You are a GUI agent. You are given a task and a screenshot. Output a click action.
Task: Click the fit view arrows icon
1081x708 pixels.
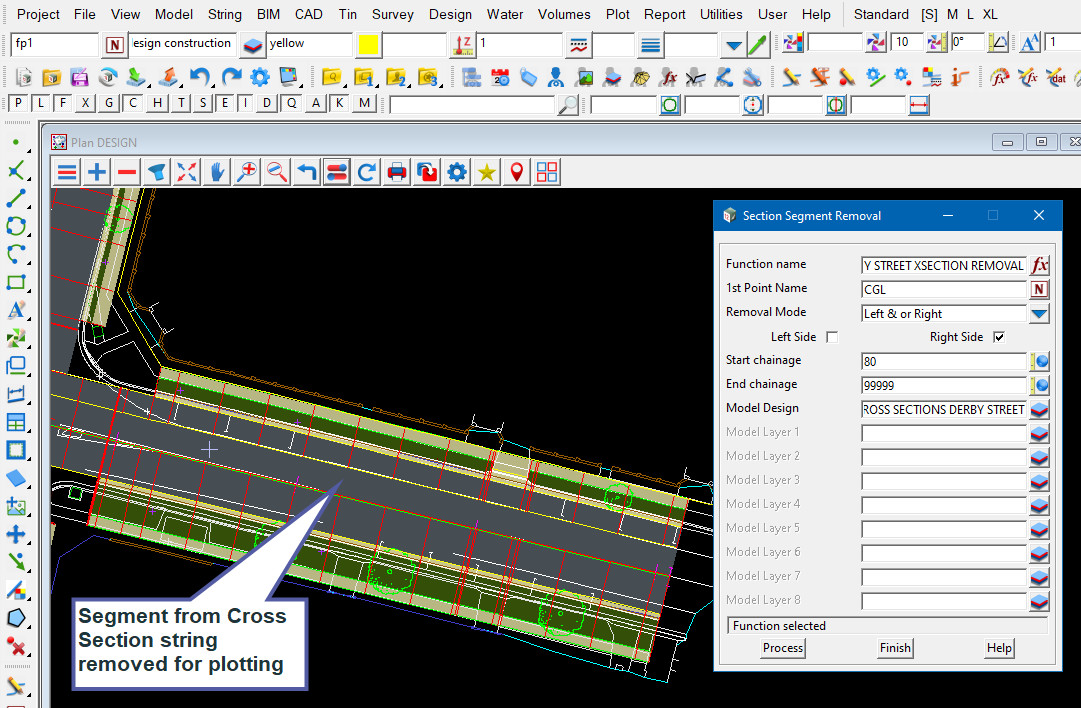tap(187, 172)
